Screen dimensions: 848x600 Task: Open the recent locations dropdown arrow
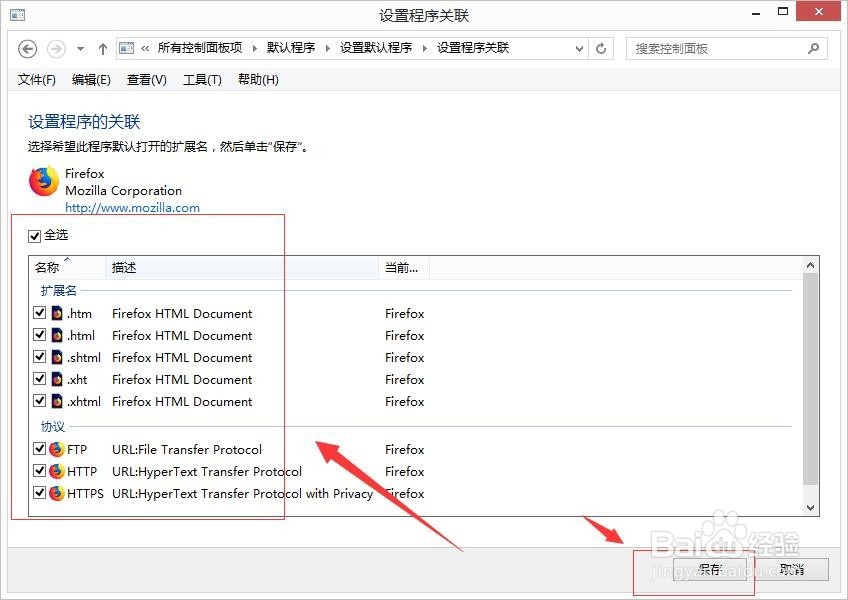coord(80,49)
